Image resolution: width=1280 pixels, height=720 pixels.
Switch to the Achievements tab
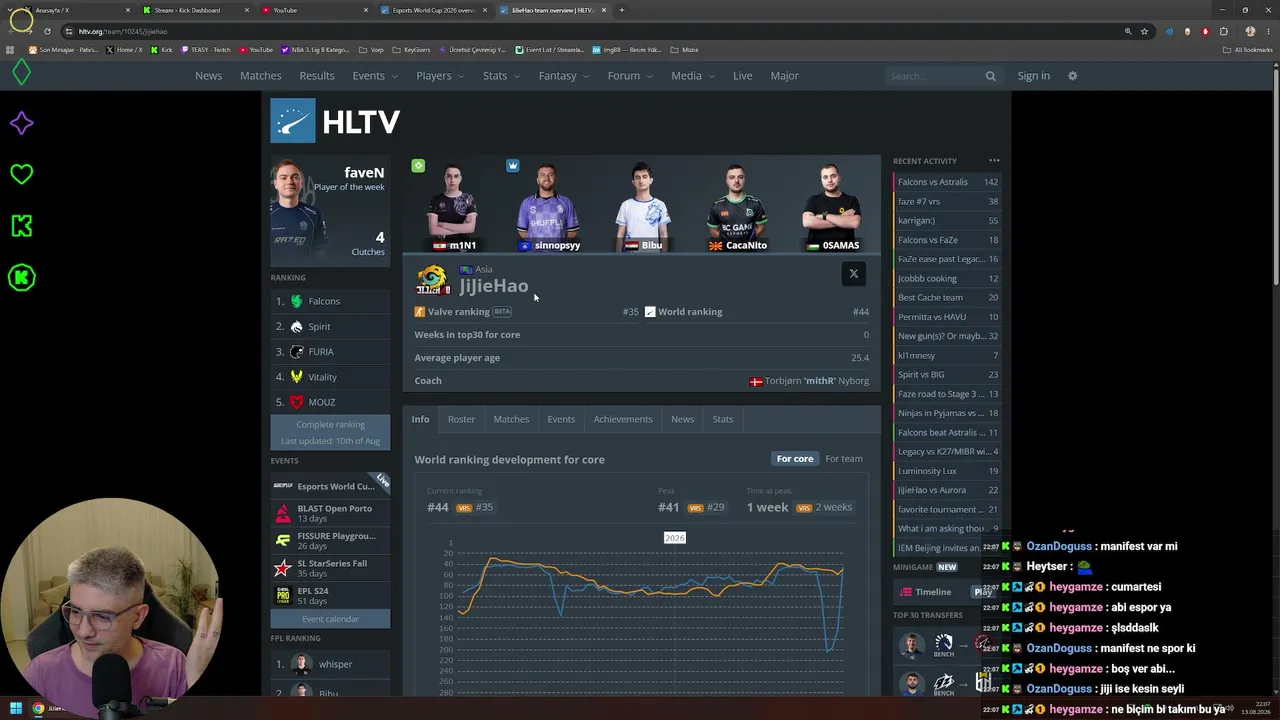[623, 419]
